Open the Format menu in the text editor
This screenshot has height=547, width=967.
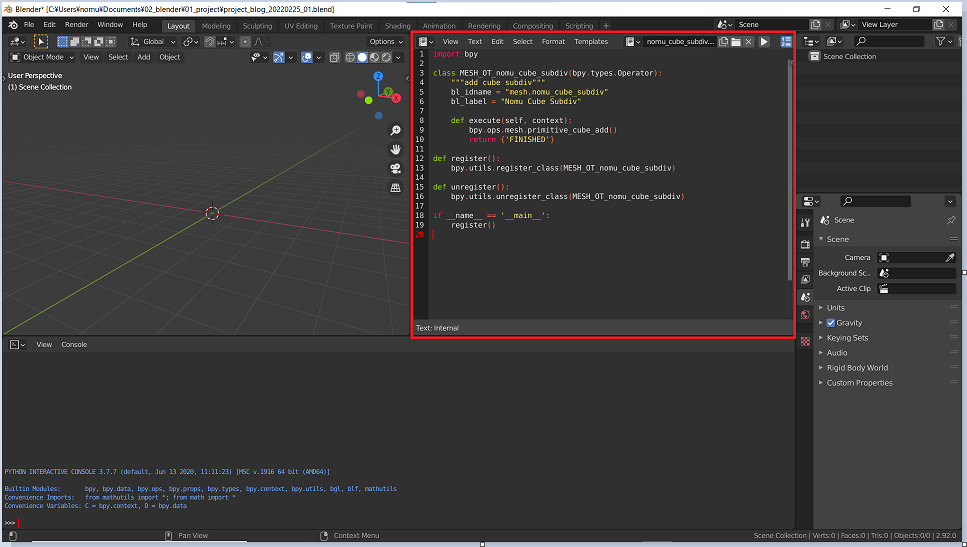click(553, 42)
